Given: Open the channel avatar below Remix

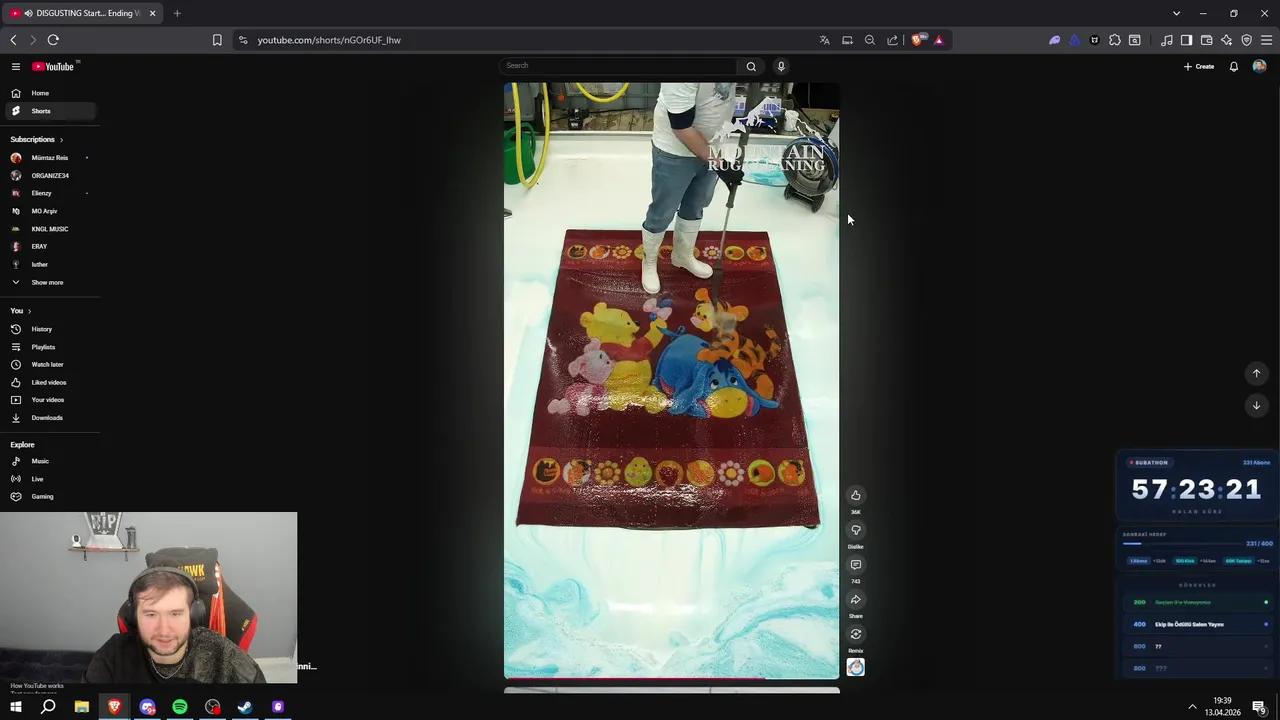Looking at the screenshot, I should (x=856, y=667).
